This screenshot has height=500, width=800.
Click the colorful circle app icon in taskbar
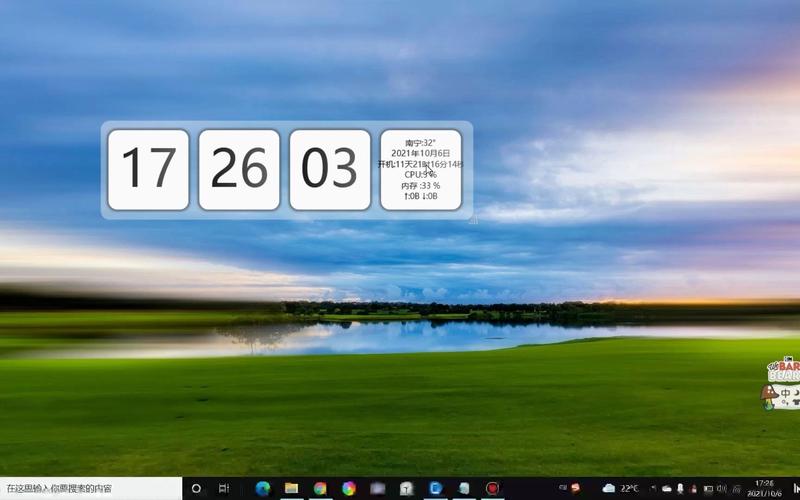pyautogui.click(x=349, y=488)
